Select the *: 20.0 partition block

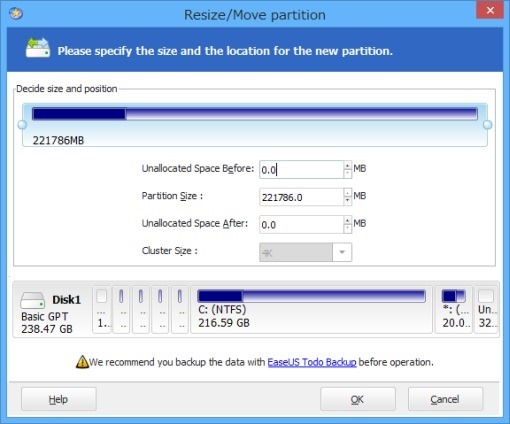point(454,309)
